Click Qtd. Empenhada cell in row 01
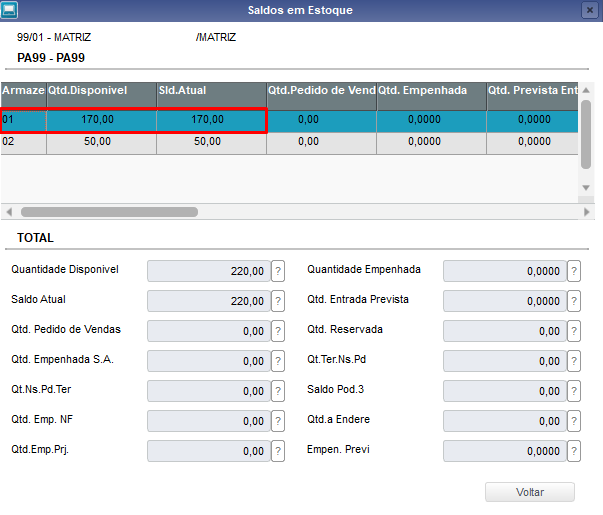The width and height of the screenshot is (603, 515). 431,120
